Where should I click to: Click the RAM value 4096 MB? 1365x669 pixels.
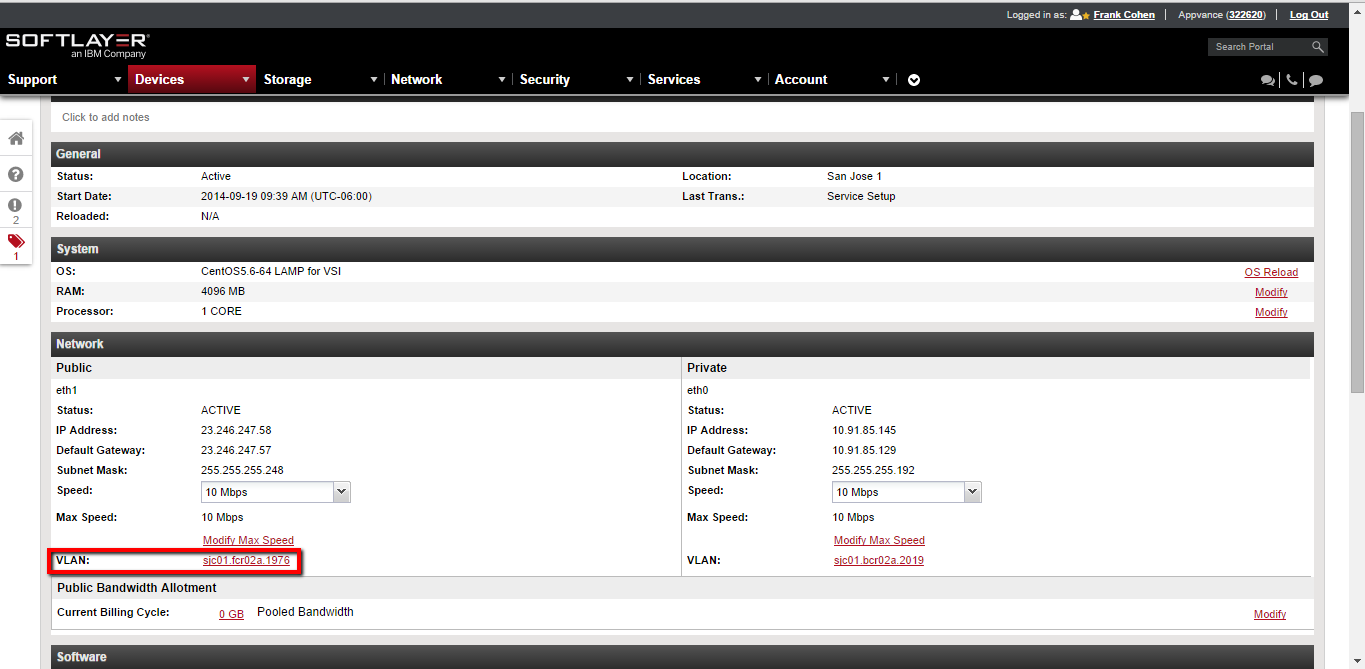coord(223,291)
